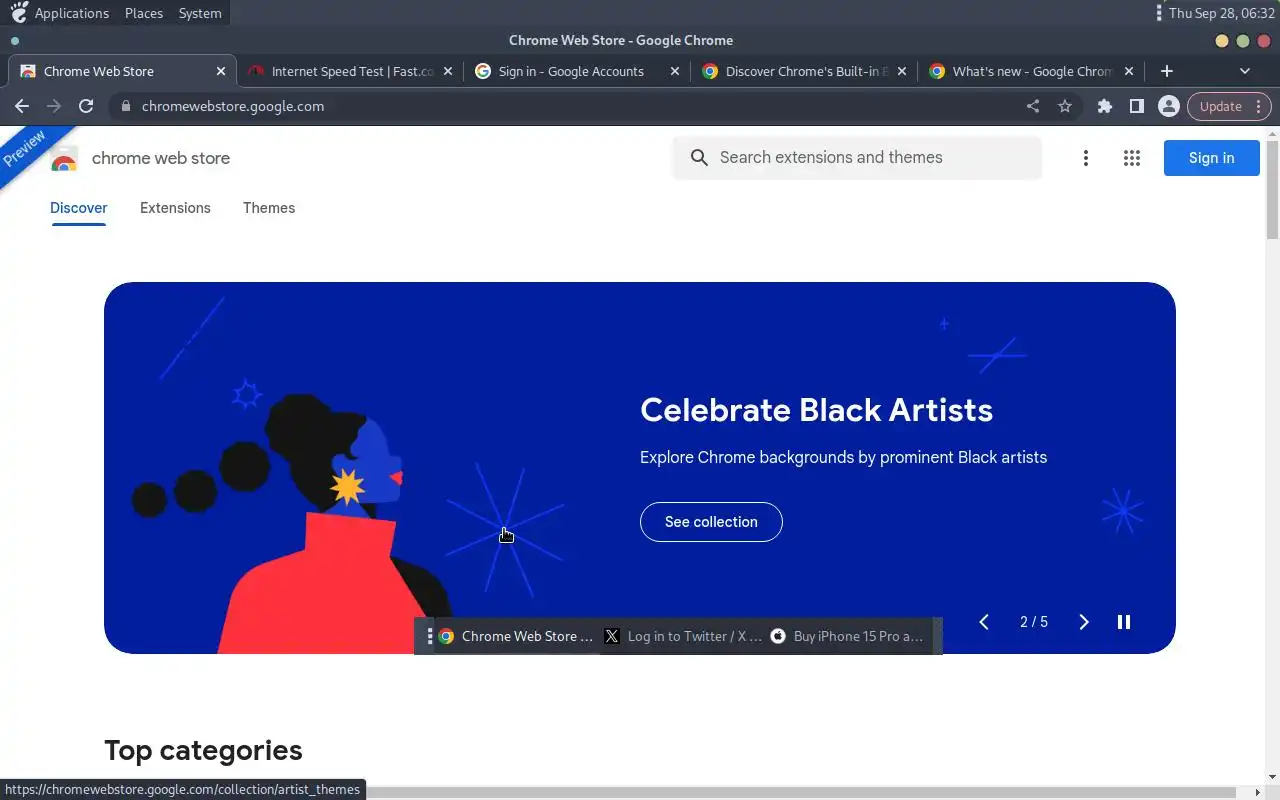
Task: Switch to Internet Speed Test tab
Action: click(x=352, y=71)
